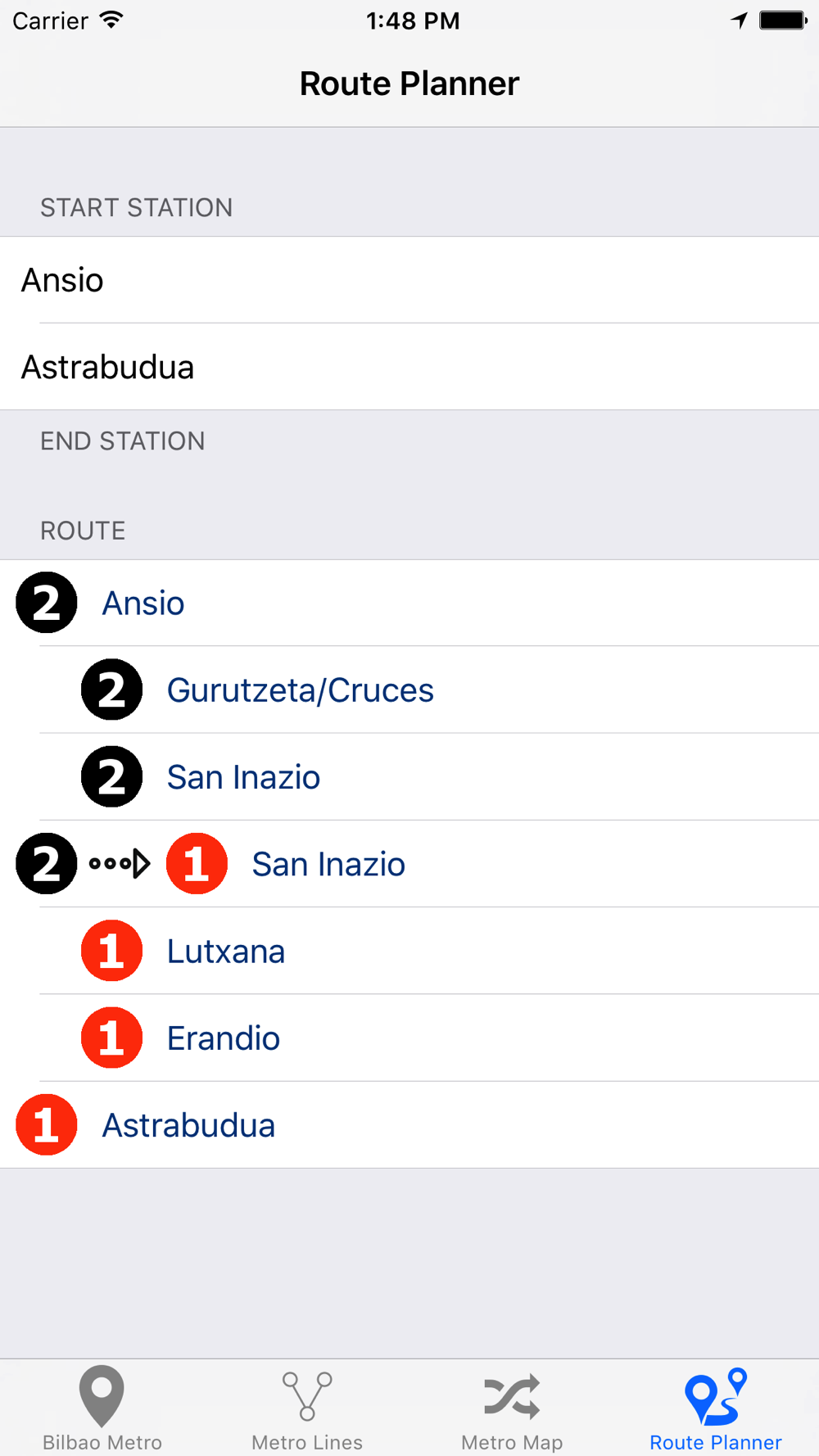Tap the line 1 badge beside Astrabudua
Viewport: 819px width, 1456px height.
[x=47, y=1124]
